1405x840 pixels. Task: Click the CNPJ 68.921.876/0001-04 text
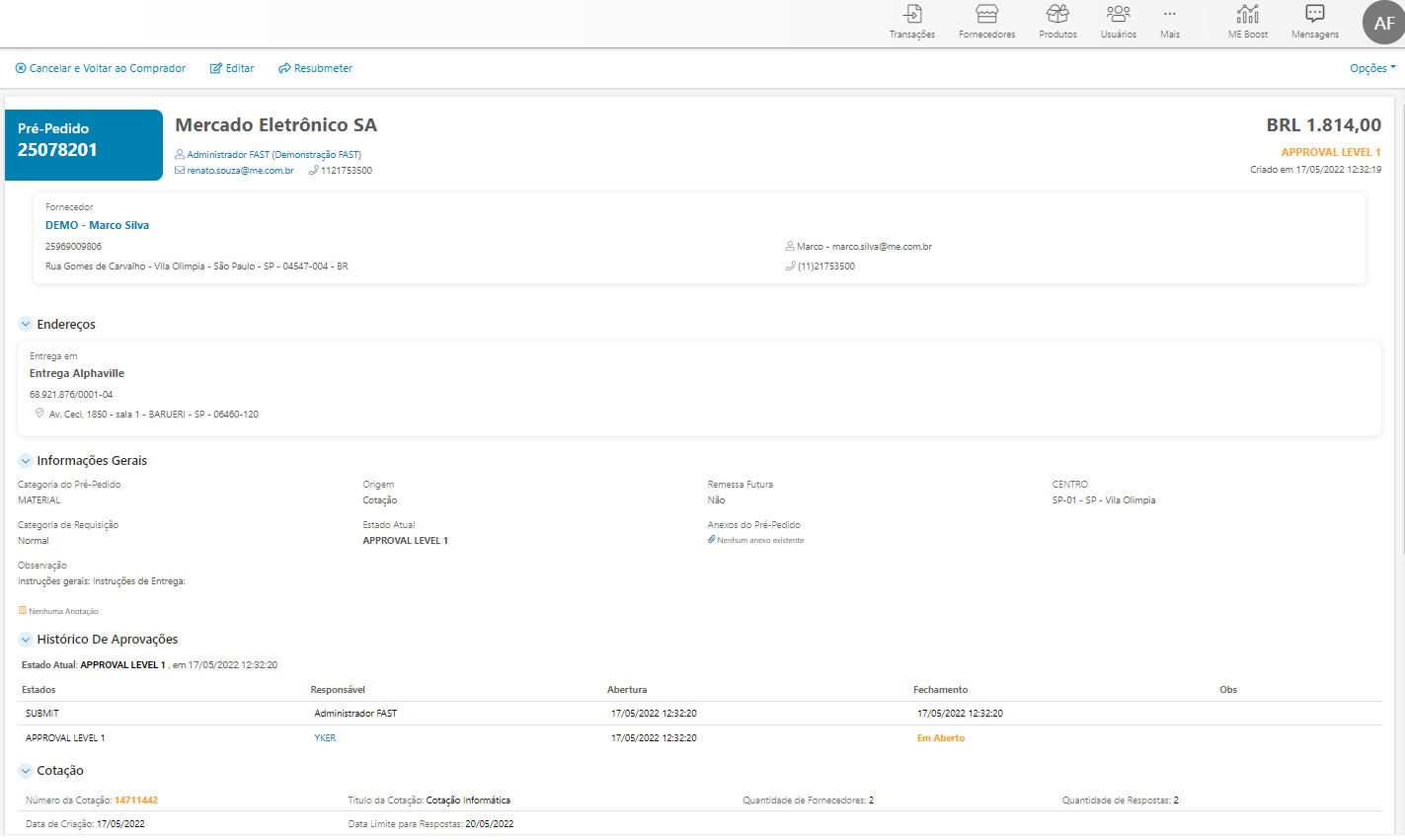tap(71, 395)
